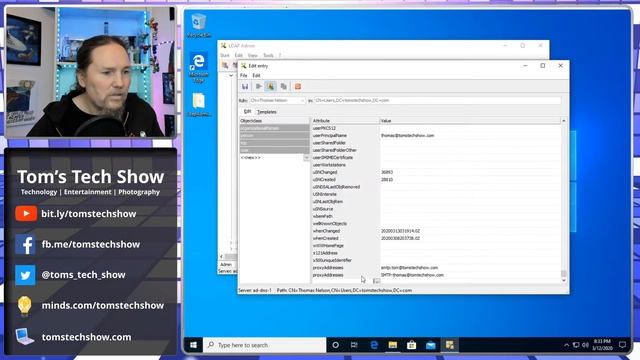Click the orange icon at end of Edit entry toolbar
The image size is (640, 360).
[x=298, y=87]
